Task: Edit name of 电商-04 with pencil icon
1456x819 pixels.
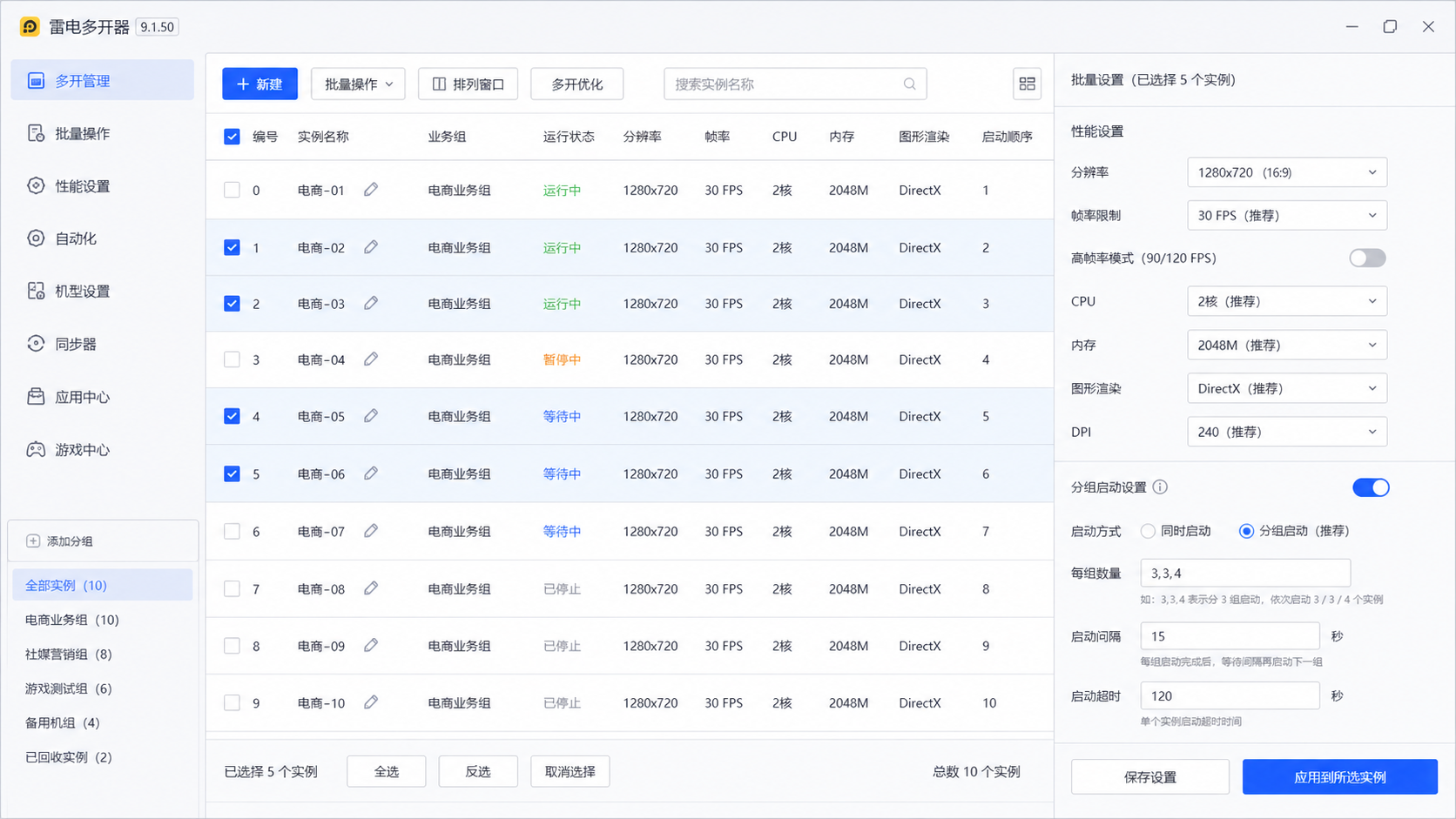Action: (371, 359)
